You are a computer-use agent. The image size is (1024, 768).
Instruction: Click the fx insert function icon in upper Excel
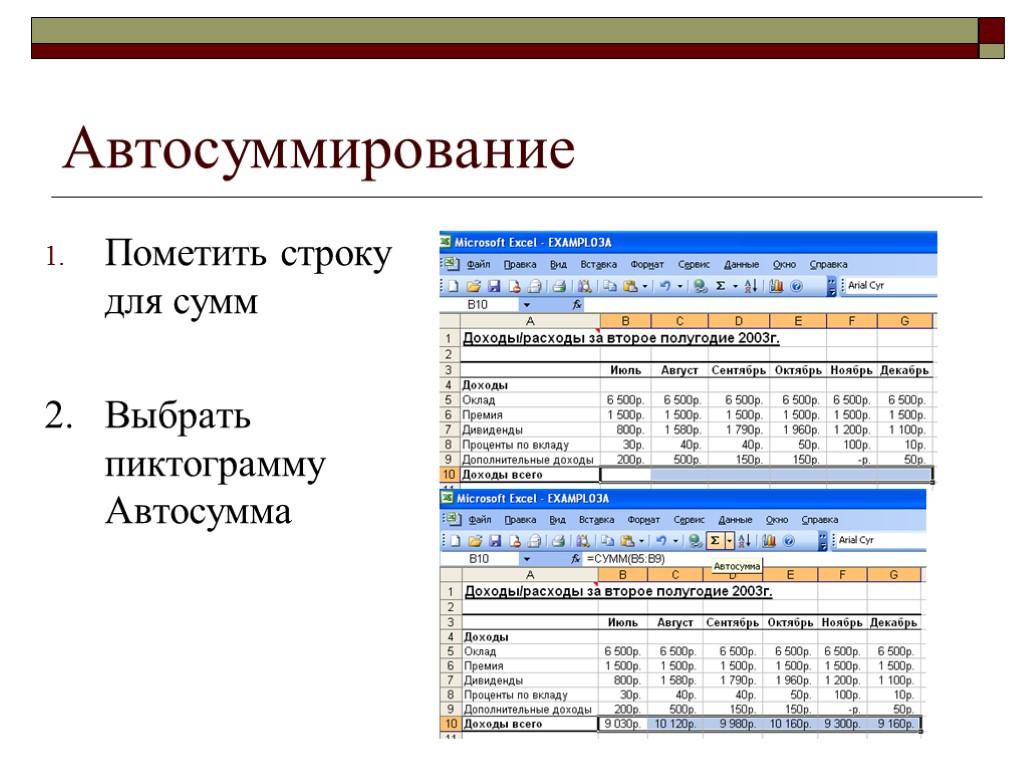pos(577,305)
